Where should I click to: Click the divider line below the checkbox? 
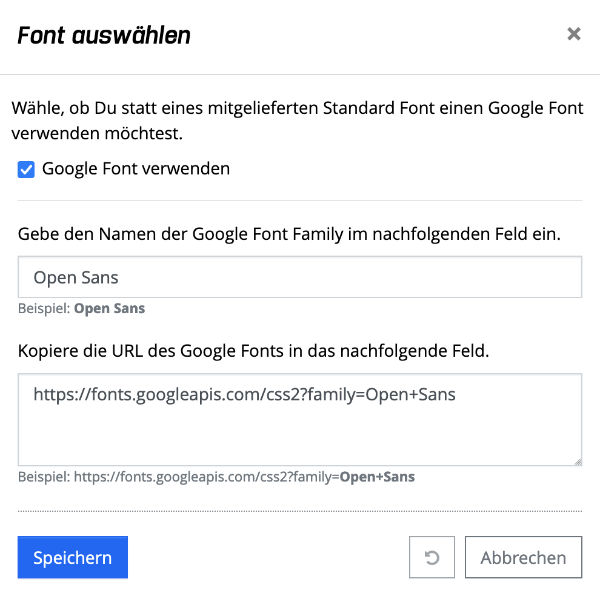click(x=299, y=200)
